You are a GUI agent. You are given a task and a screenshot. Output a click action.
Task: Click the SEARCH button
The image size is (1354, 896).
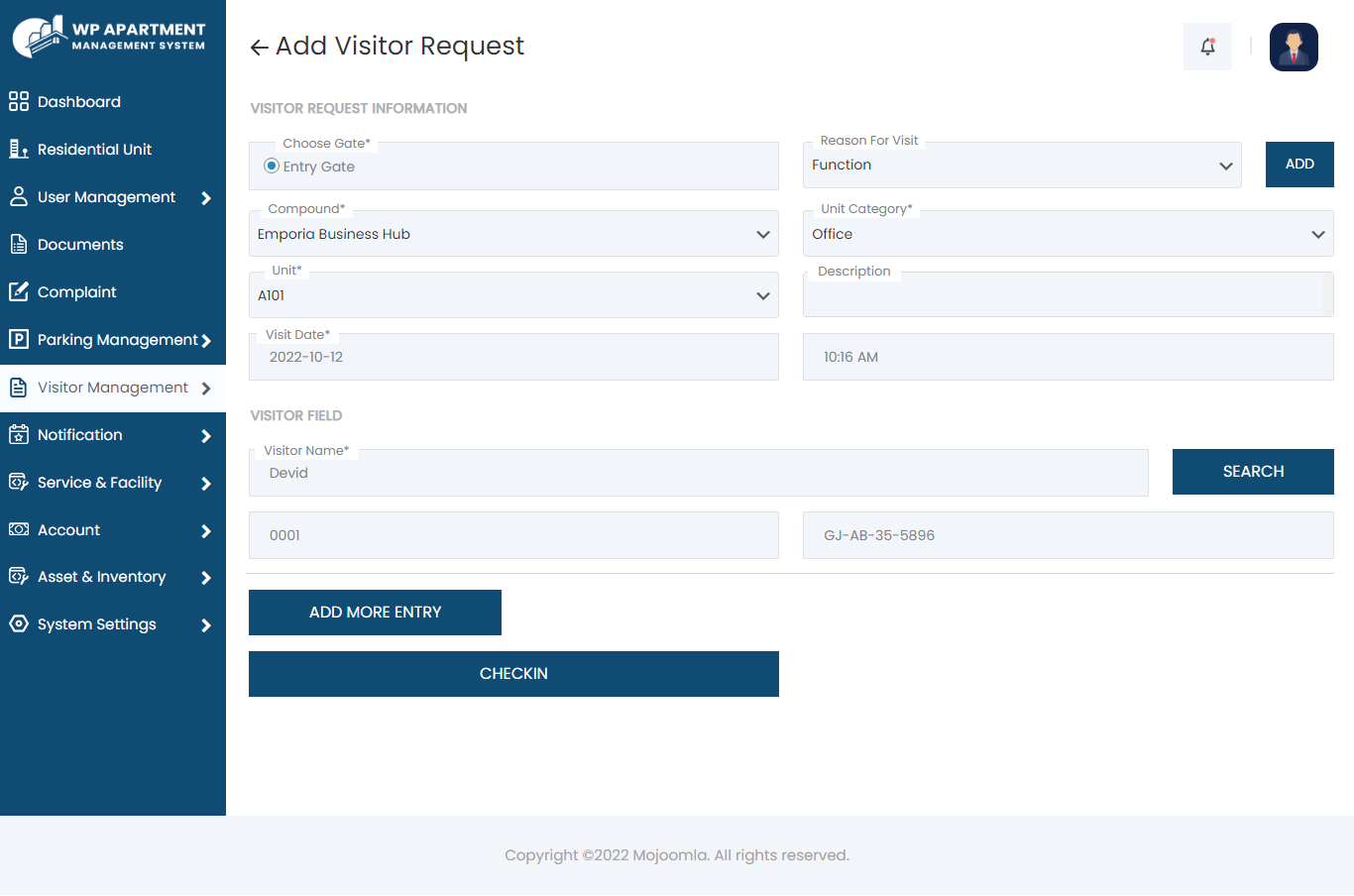[1253, 472]
